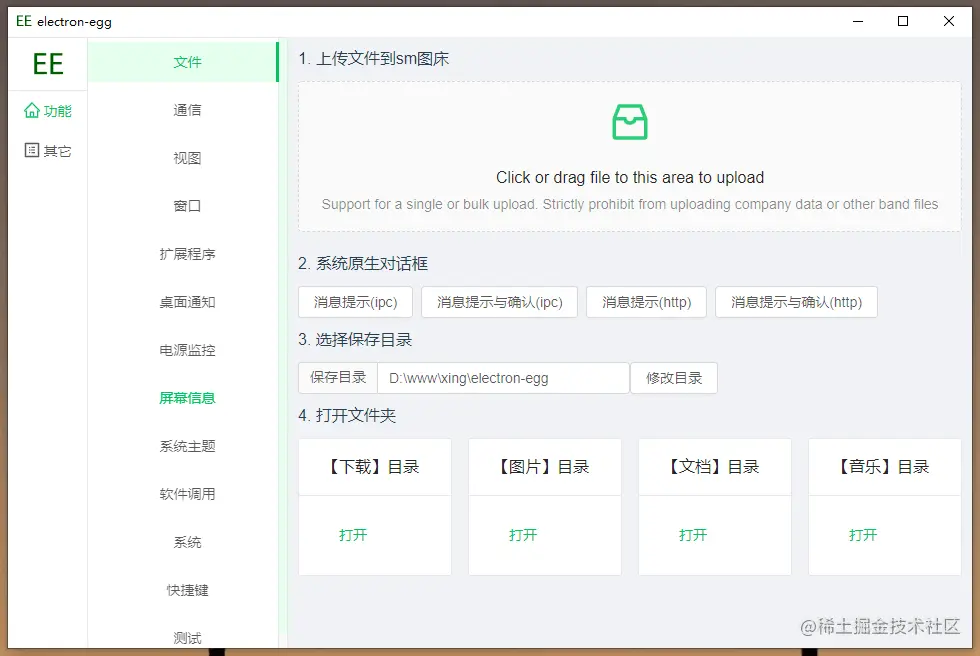
Task: Click the 消息提示与确认(http) button
Action: coord(796,302)
